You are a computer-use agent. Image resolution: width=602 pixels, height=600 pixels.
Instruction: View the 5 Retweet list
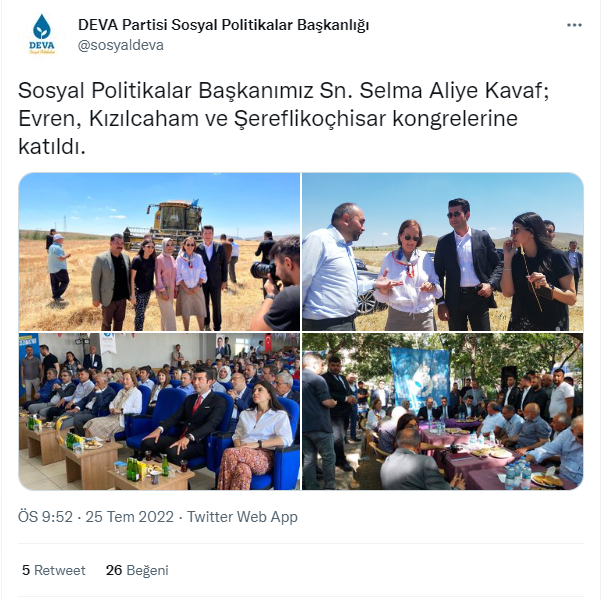pos(54,570)
